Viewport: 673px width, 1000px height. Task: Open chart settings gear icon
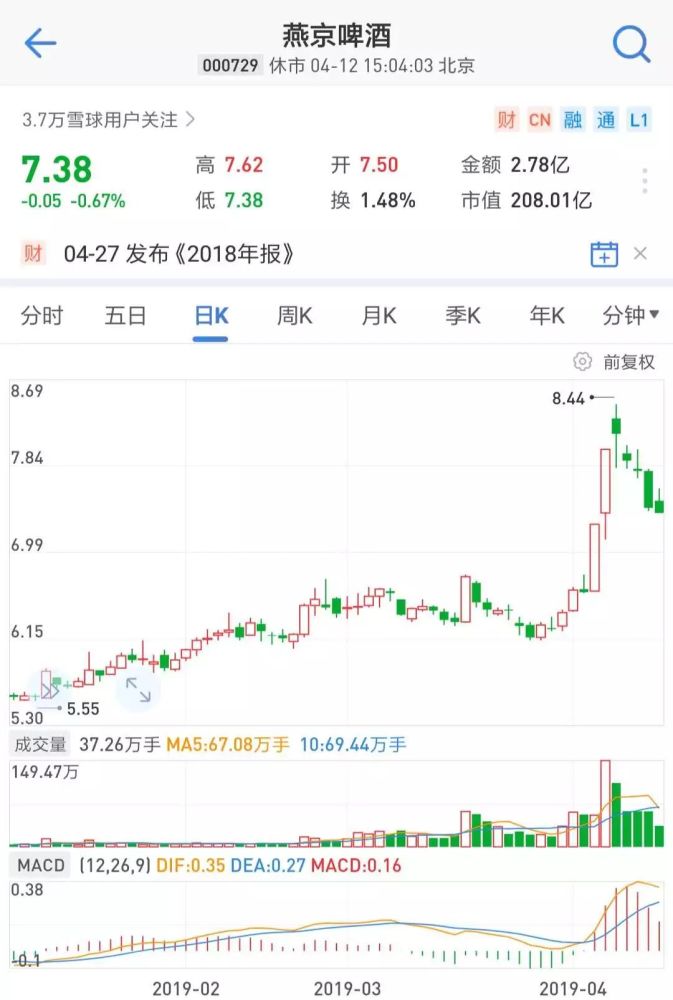(x=582, y=362)
